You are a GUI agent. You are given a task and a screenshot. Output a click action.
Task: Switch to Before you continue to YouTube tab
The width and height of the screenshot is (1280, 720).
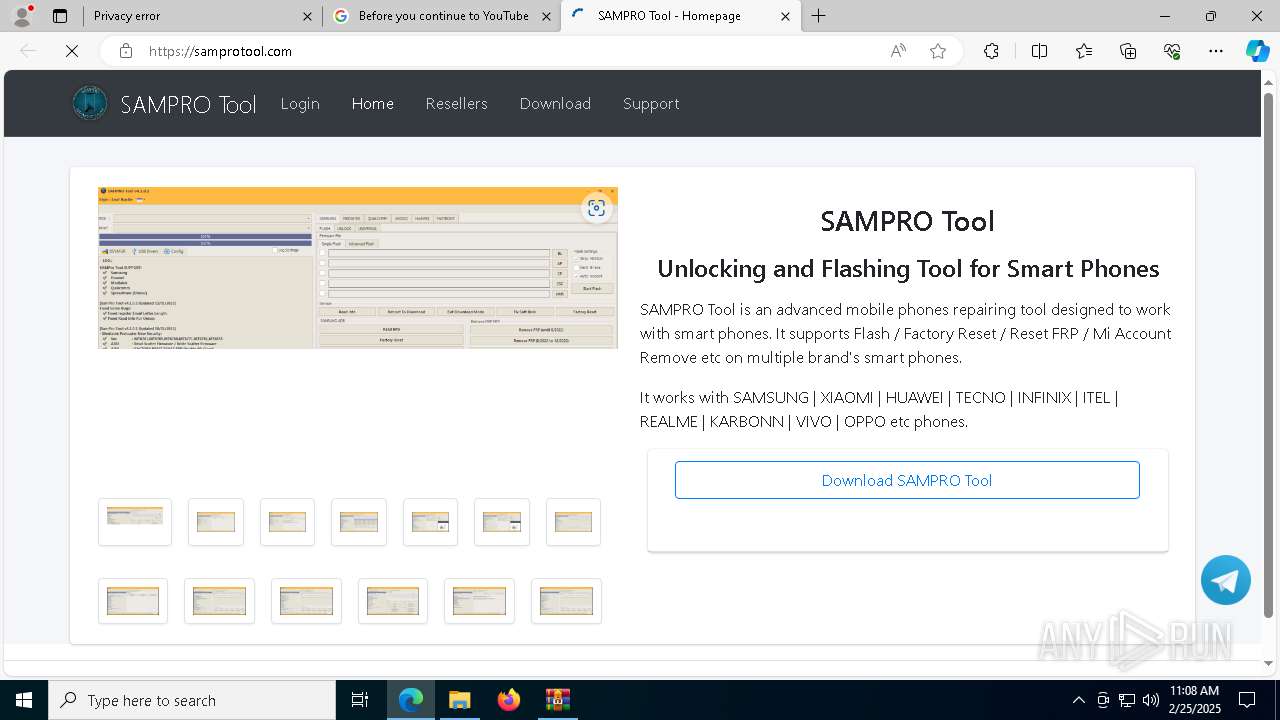[441, 16]
